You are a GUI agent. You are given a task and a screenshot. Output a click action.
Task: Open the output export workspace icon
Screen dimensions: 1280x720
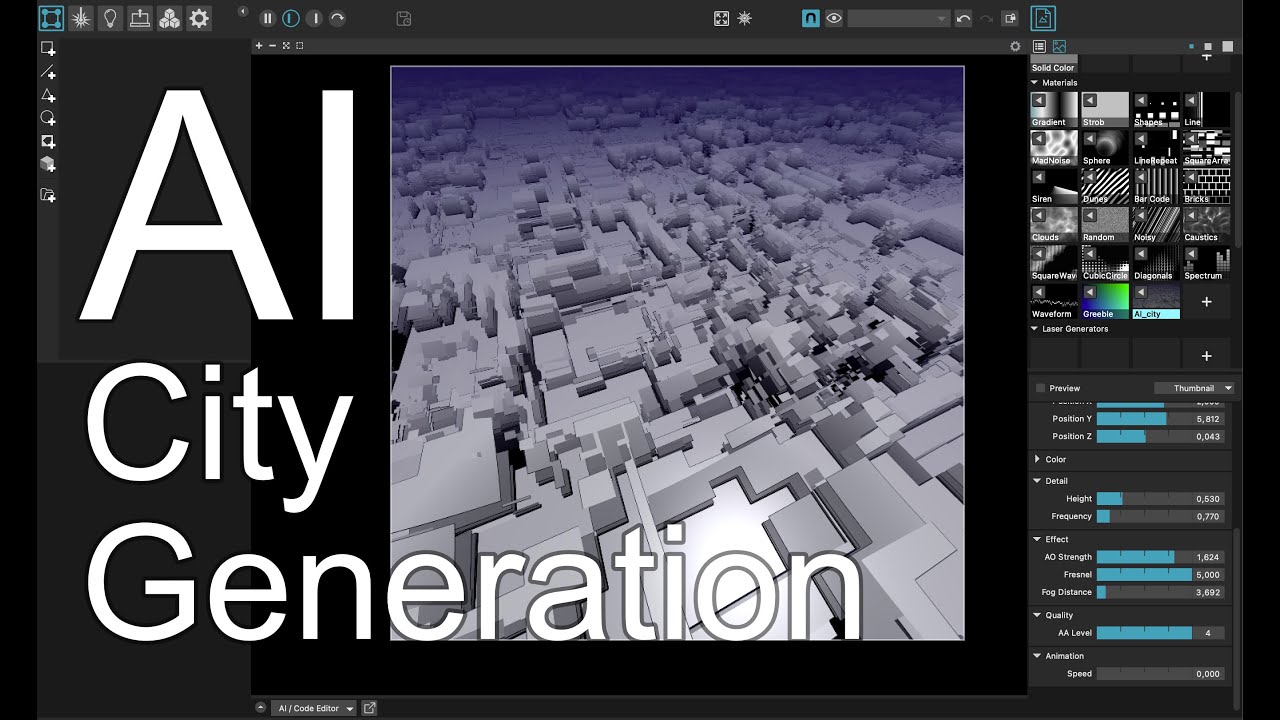[x=140, y=18]
